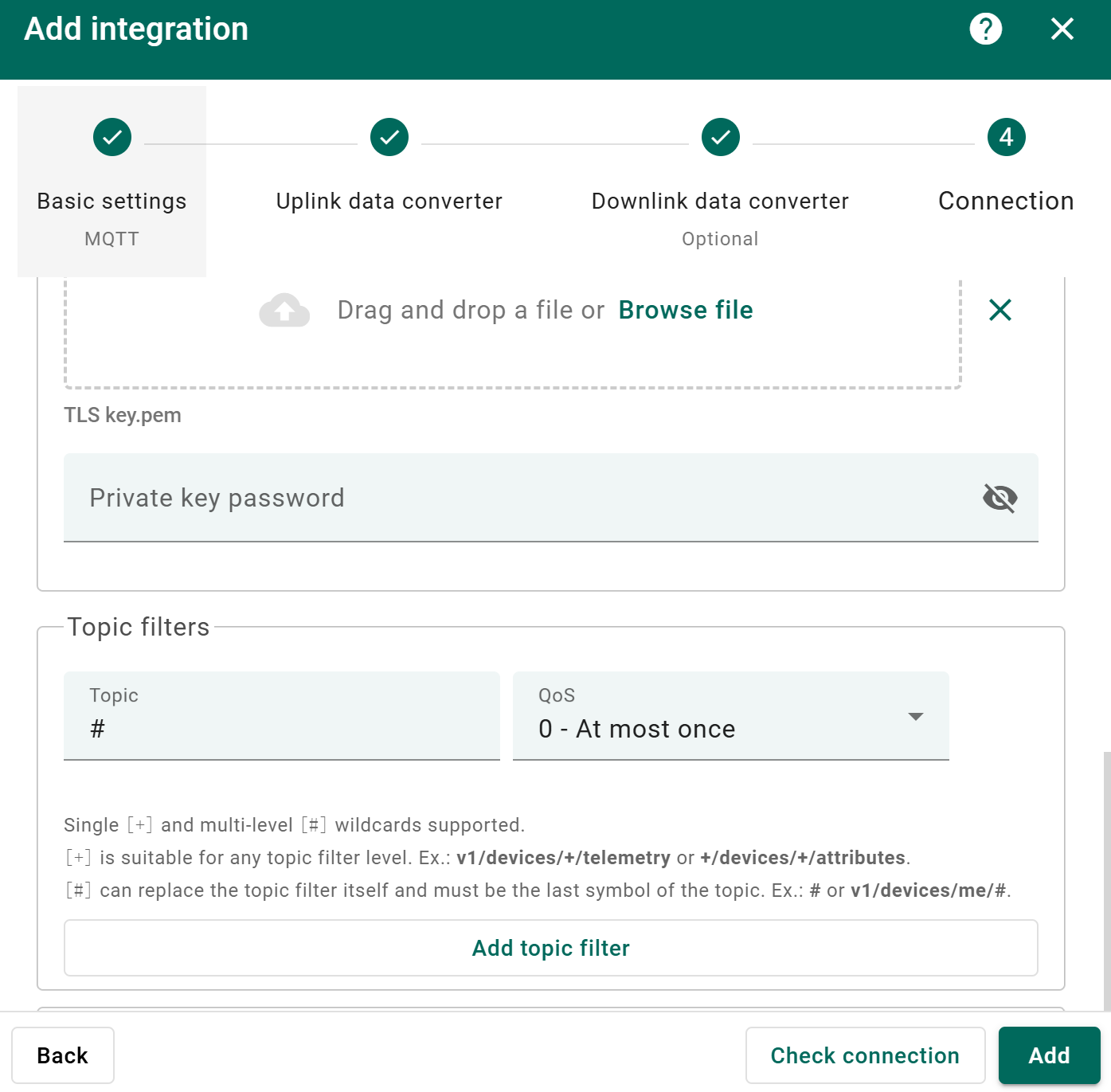Click Add topic filter button

tap(551, 948)
